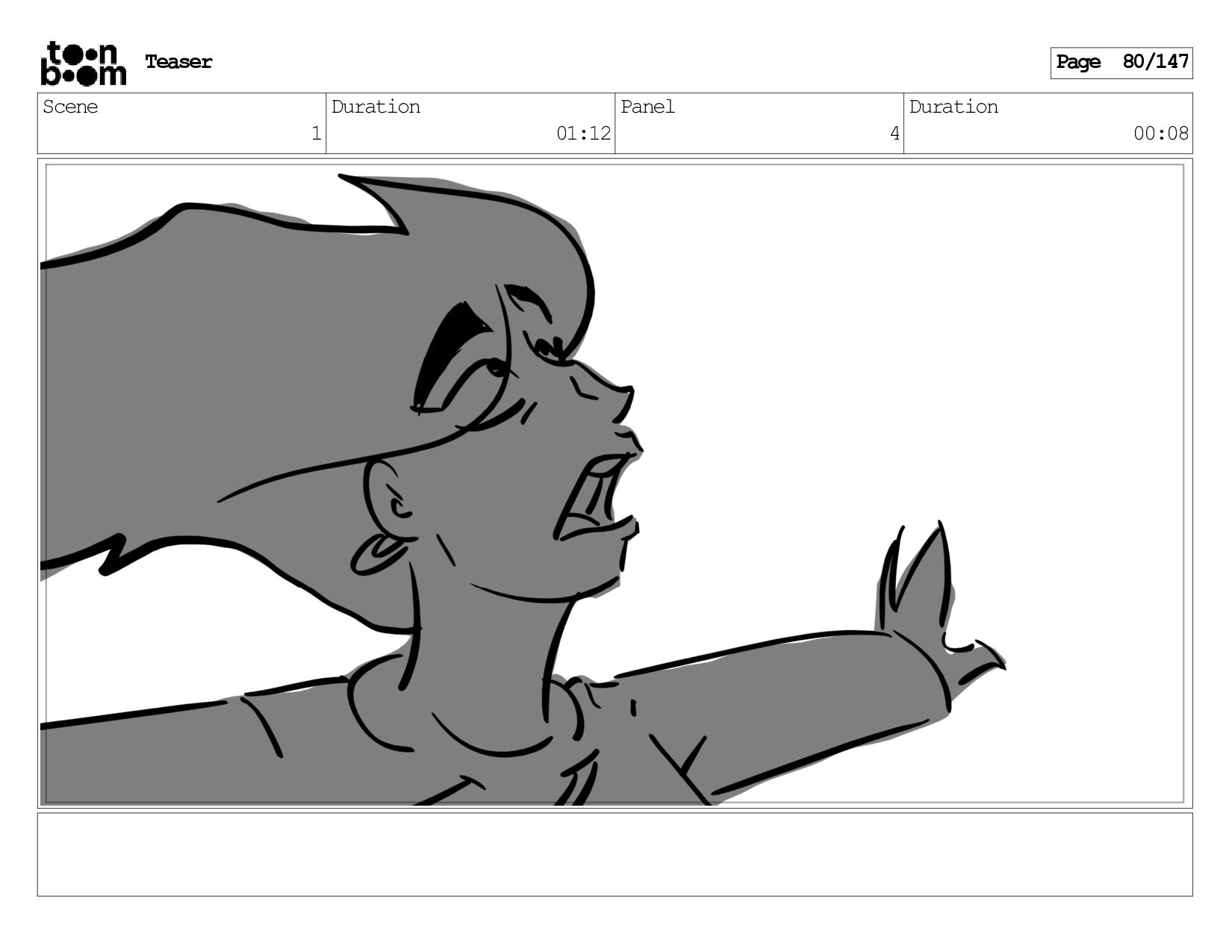Click the 'Page 80/147' page indicator
Screen dimensions: 1232x952
(x=1121, y=63)
